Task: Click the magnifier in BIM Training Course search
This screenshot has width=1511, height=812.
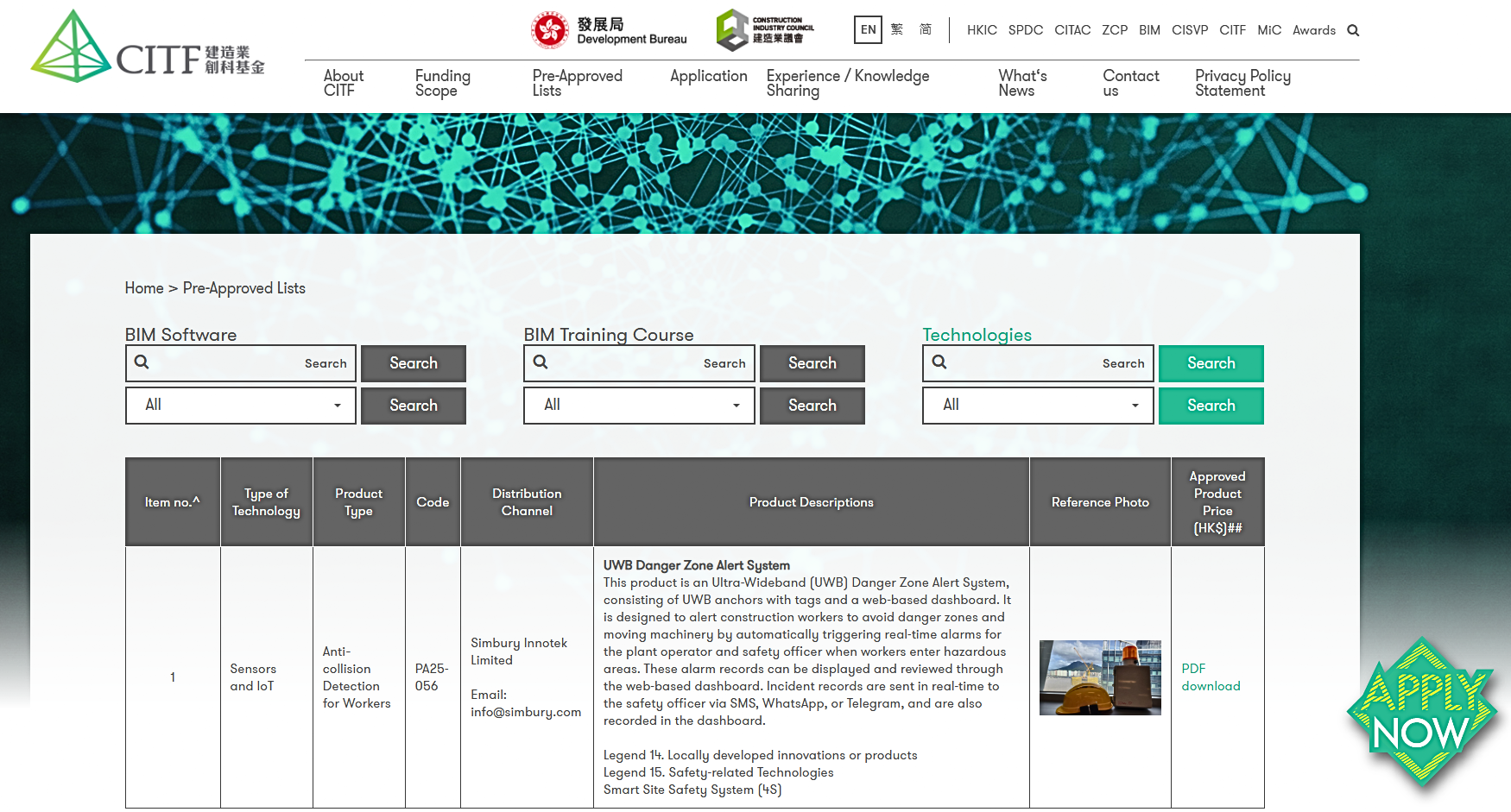Action: tap(541, 362)
